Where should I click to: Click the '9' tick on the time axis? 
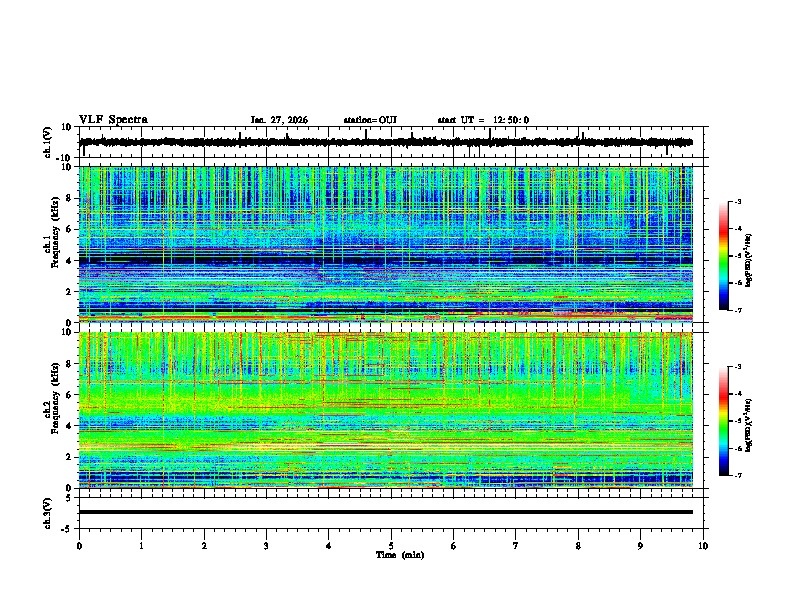pos(640,546)
